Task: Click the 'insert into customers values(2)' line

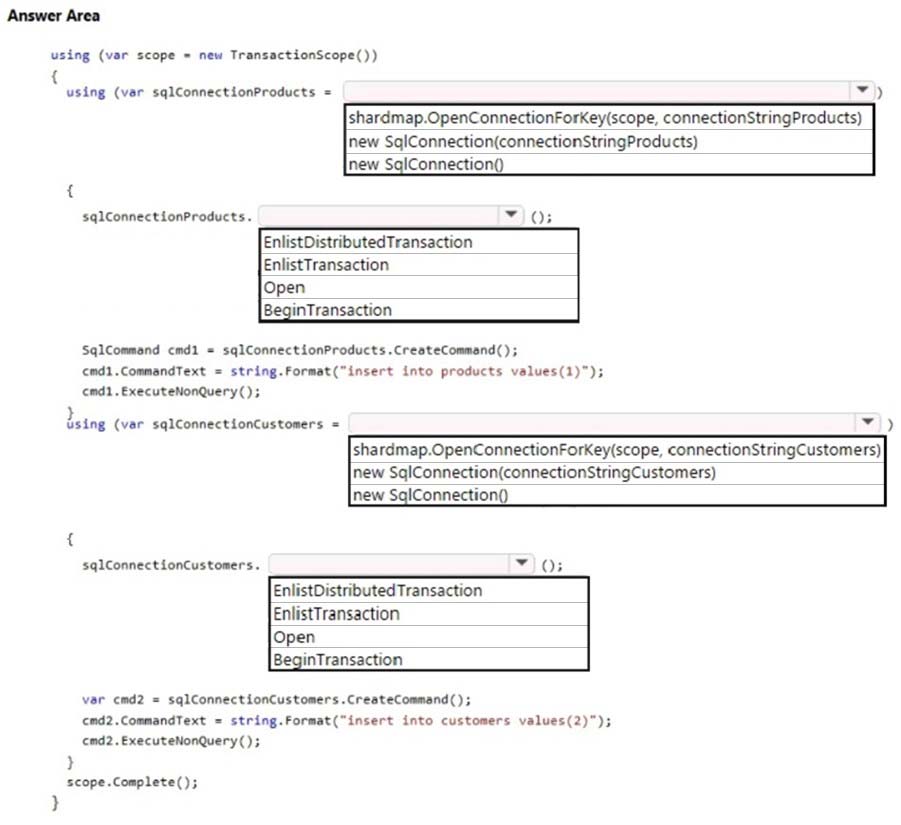Action: (x=346, y=720)
